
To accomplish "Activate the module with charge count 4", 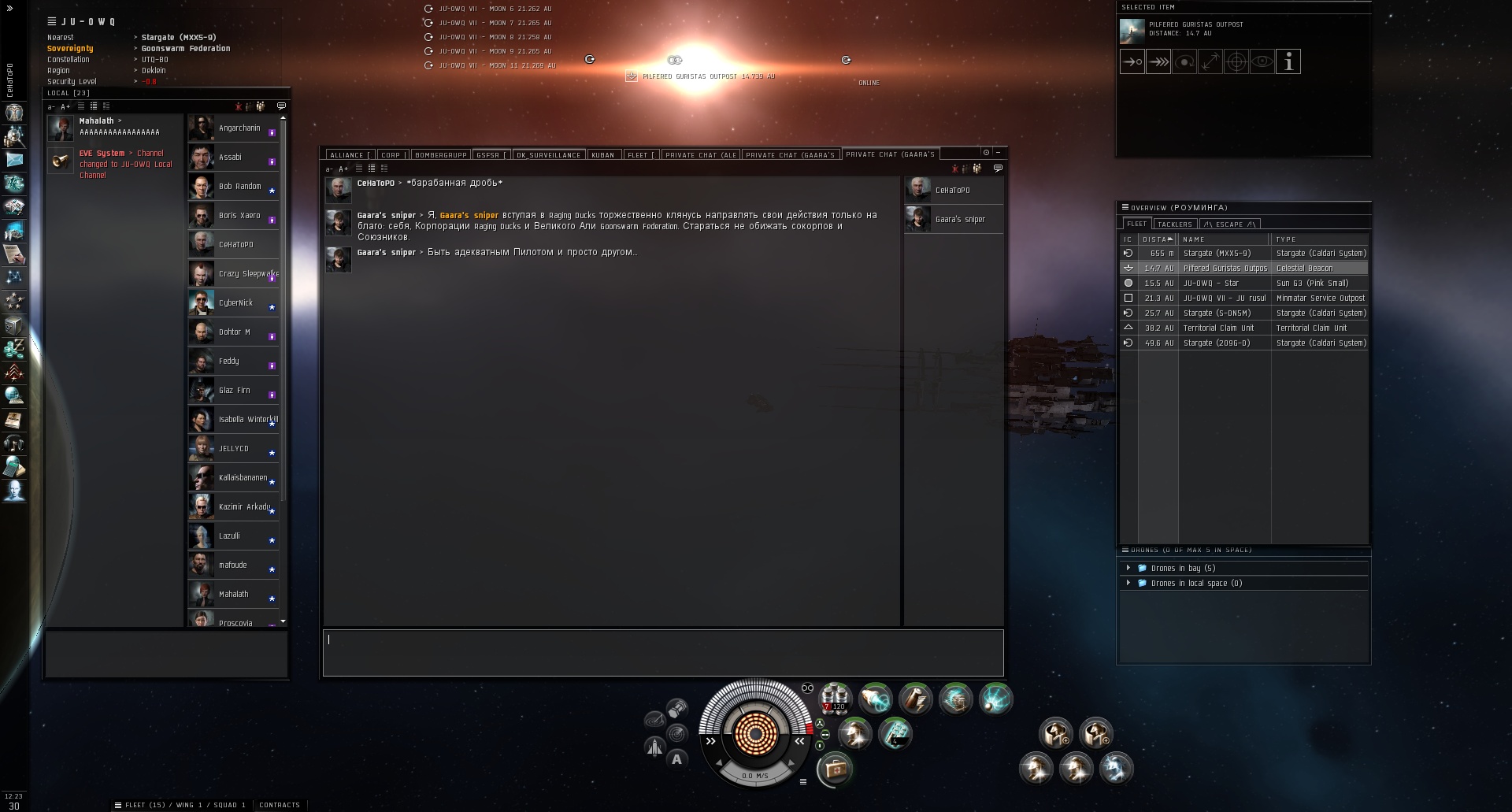I will point(895,734).
